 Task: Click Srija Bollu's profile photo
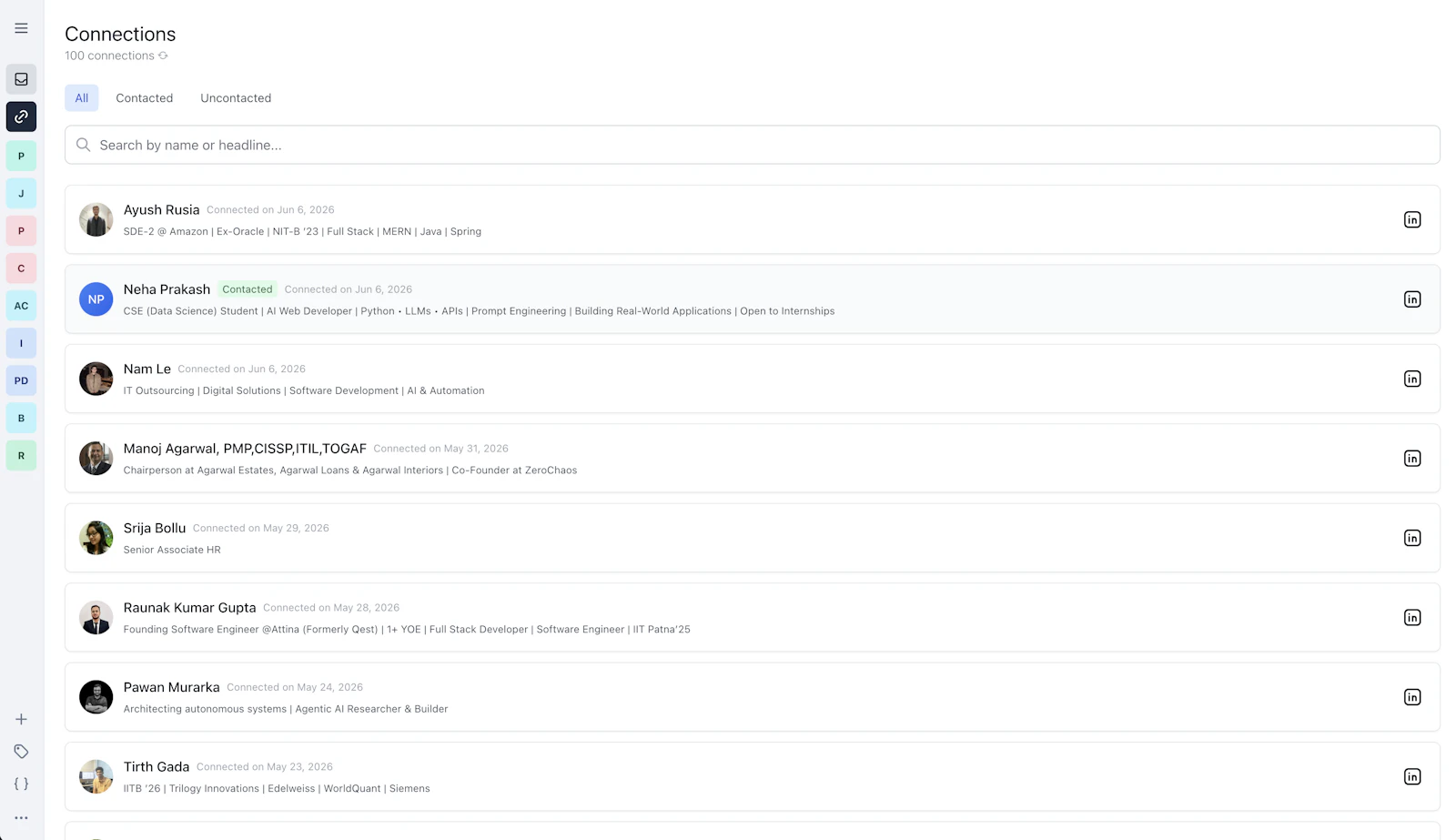tap(96, 538)
